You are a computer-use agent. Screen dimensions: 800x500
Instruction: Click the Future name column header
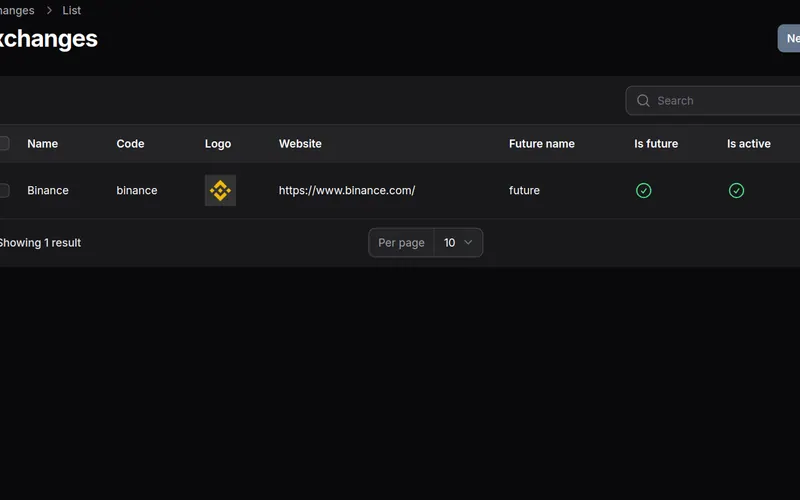[x=541, y=144]
